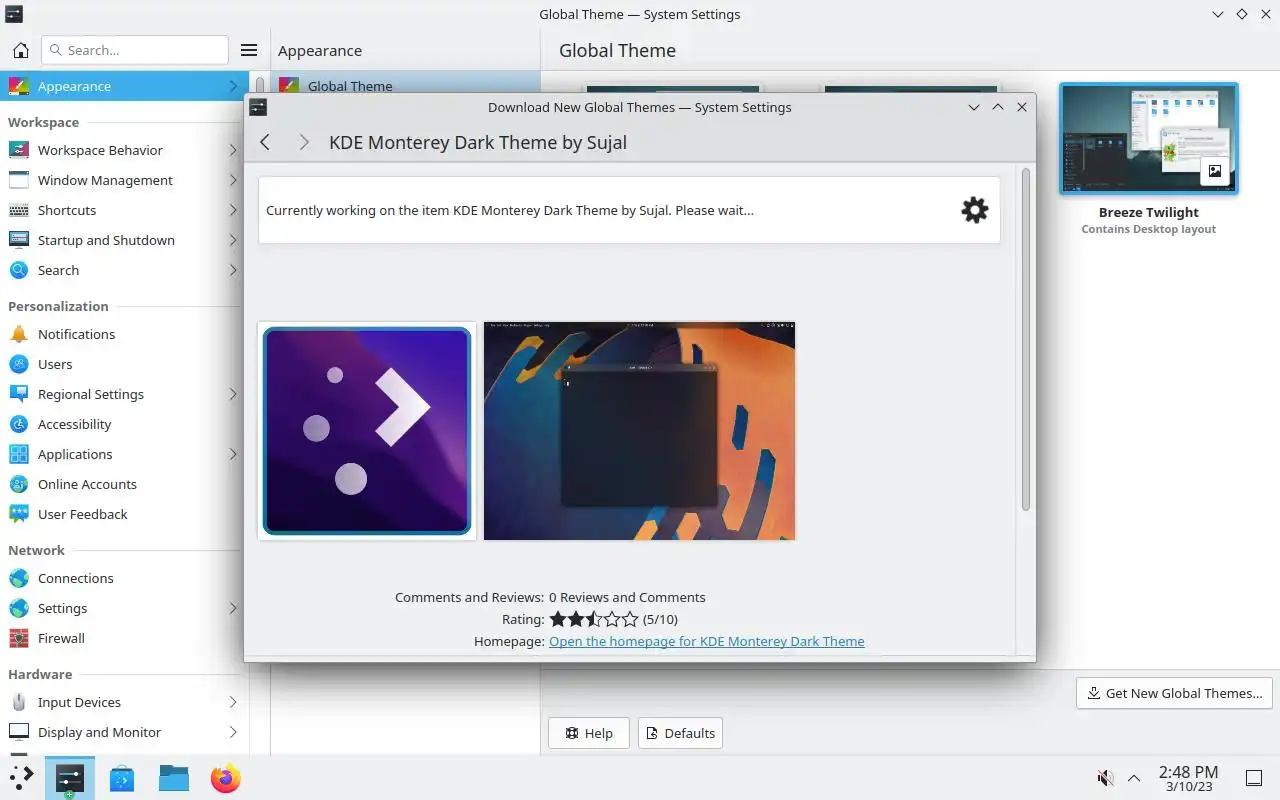
Task: Expand Startup and Shutdown submenu arrow
Action: (x=233, y=240)
